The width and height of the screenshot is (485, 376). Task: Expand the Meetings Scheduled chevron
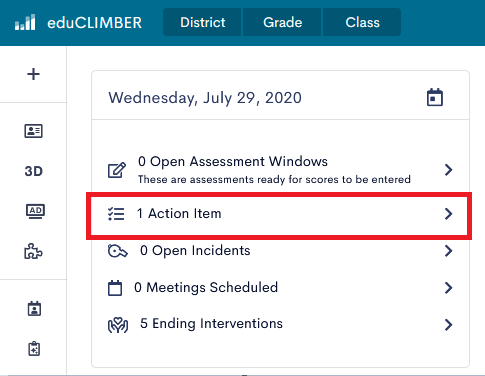pyautogui.click(x=448, y=287)
